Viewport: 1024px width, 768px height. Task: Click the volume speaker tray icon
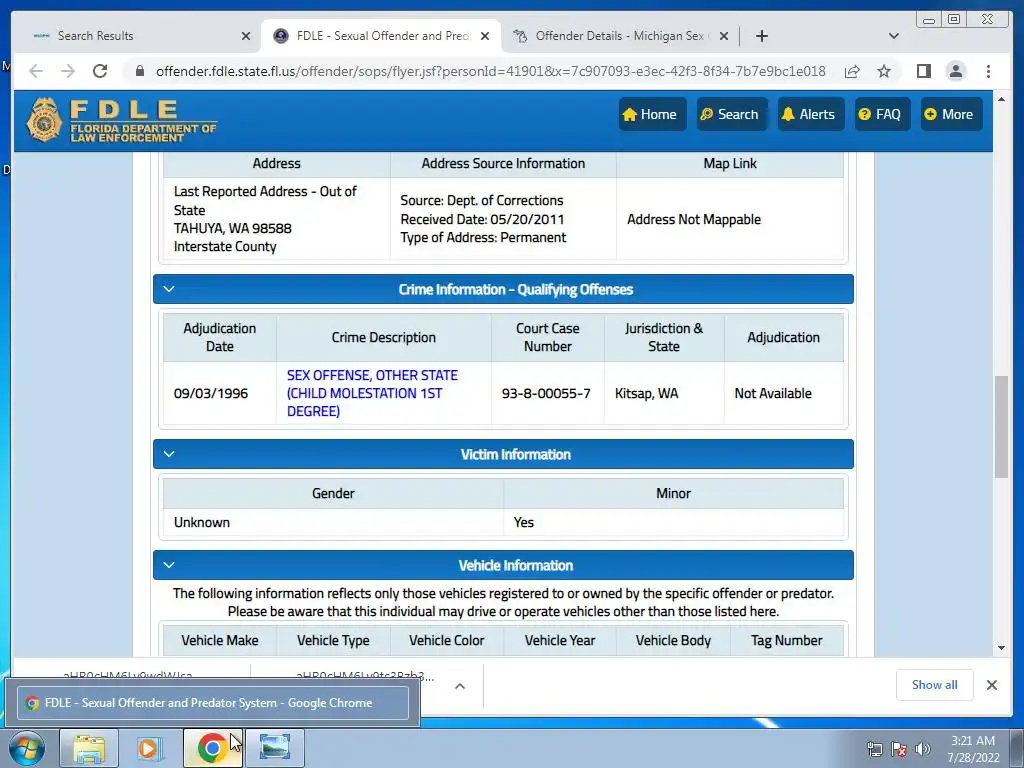922,750
